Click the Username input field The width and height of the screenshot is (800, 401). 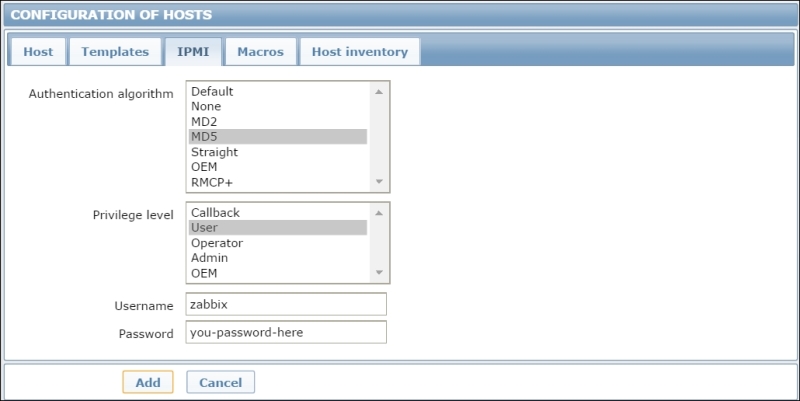pyautogui.click(x=286, y=305)
